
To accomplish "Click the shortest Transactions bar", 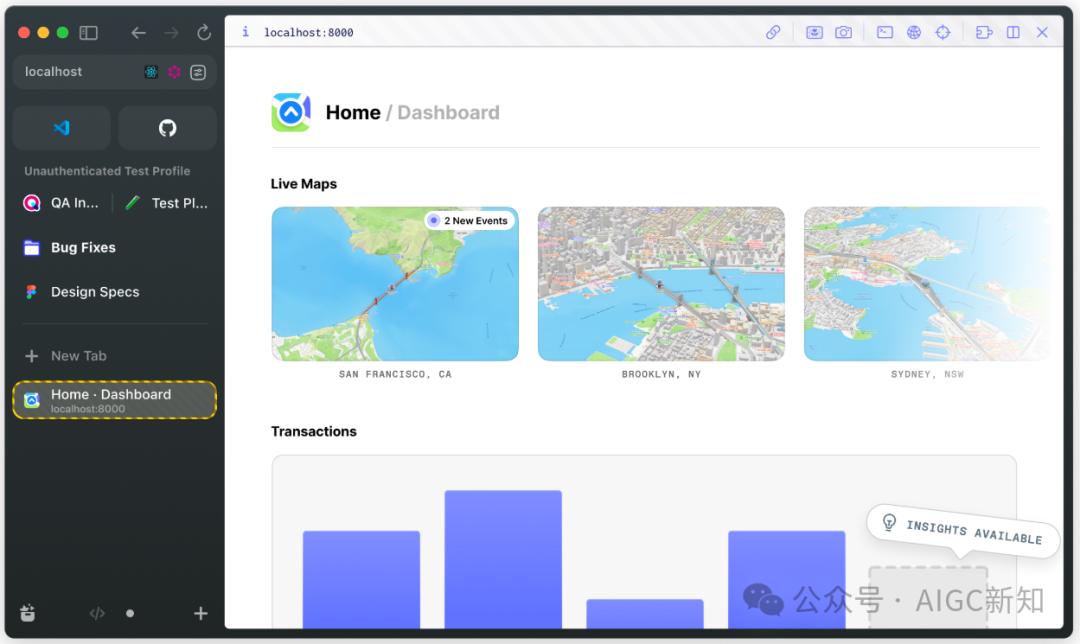I will pos(645,614).
